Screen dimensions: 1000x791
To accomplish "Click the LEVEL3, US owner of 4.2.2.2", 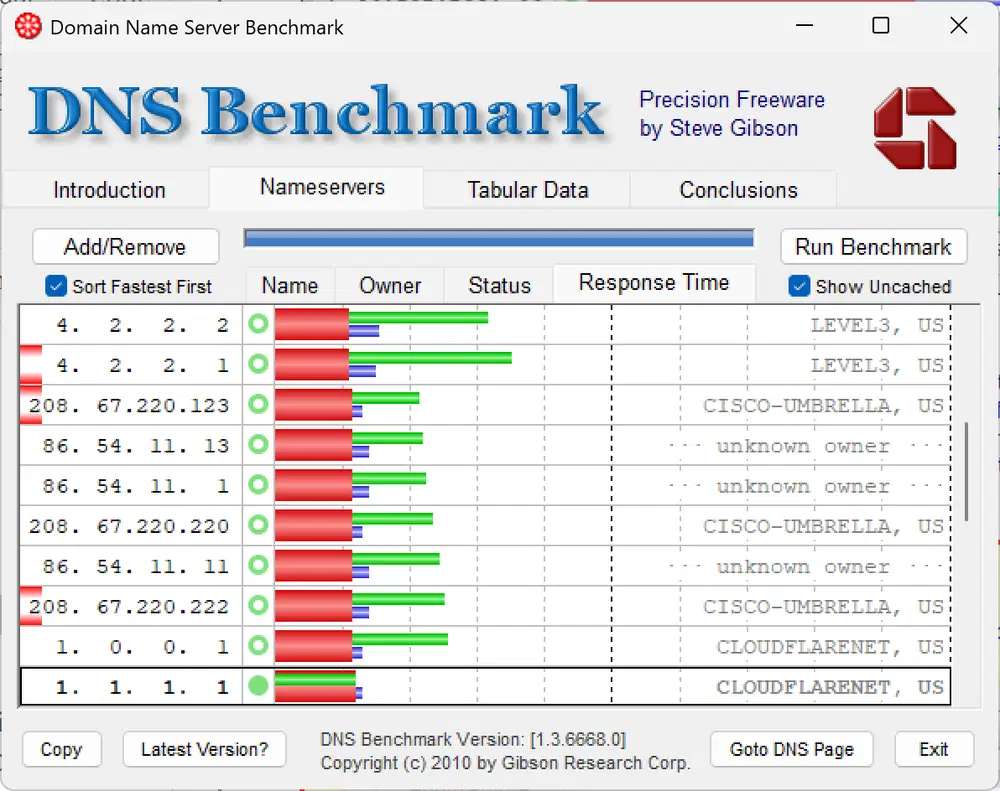I will [877, 325].
